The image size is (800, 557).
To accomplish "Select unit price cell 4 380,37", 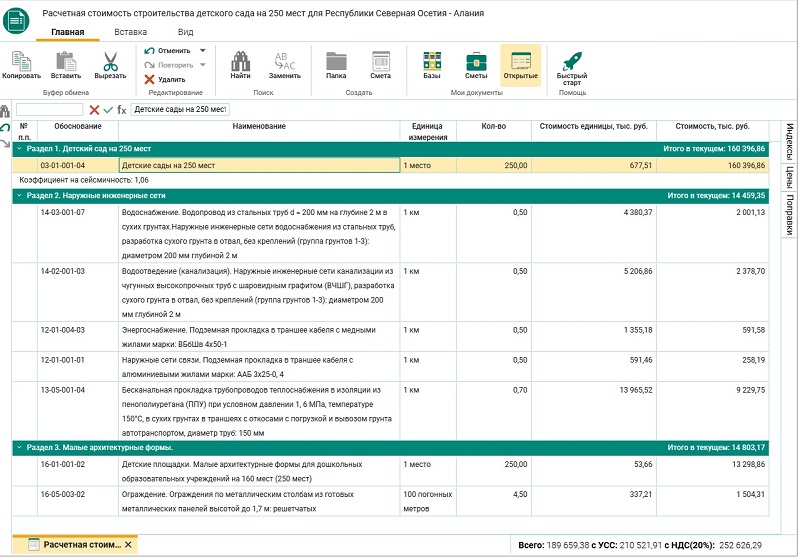I will point(594,234).
